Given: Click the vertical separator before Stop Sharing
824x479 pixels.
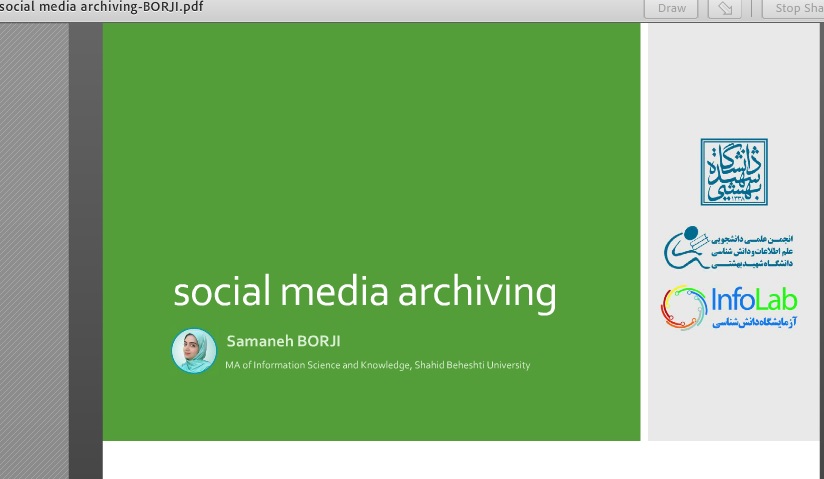Looking at the screenshot, I should pyautogui.click(x=753, y=9).
